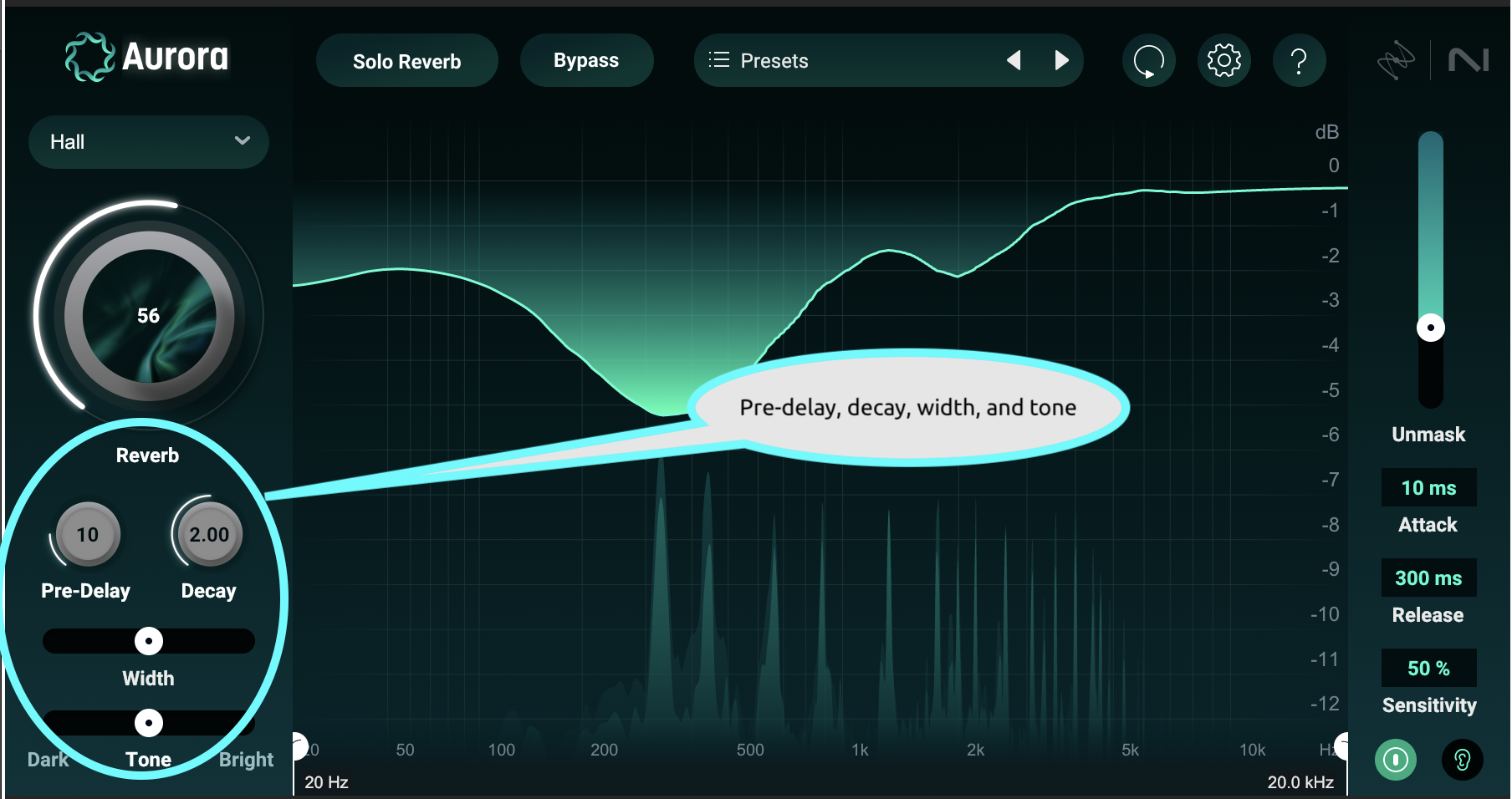Click the Release value 300 ms

(x=1428, y=578)
